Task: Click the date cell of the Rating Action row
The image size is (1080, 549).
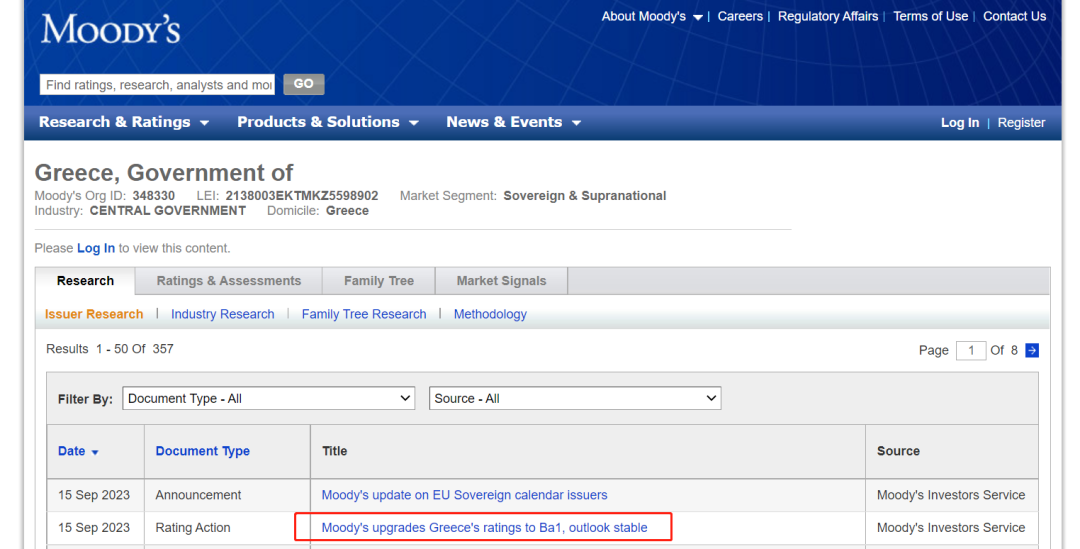Action: pyautogui.click(x=94, y=528)
